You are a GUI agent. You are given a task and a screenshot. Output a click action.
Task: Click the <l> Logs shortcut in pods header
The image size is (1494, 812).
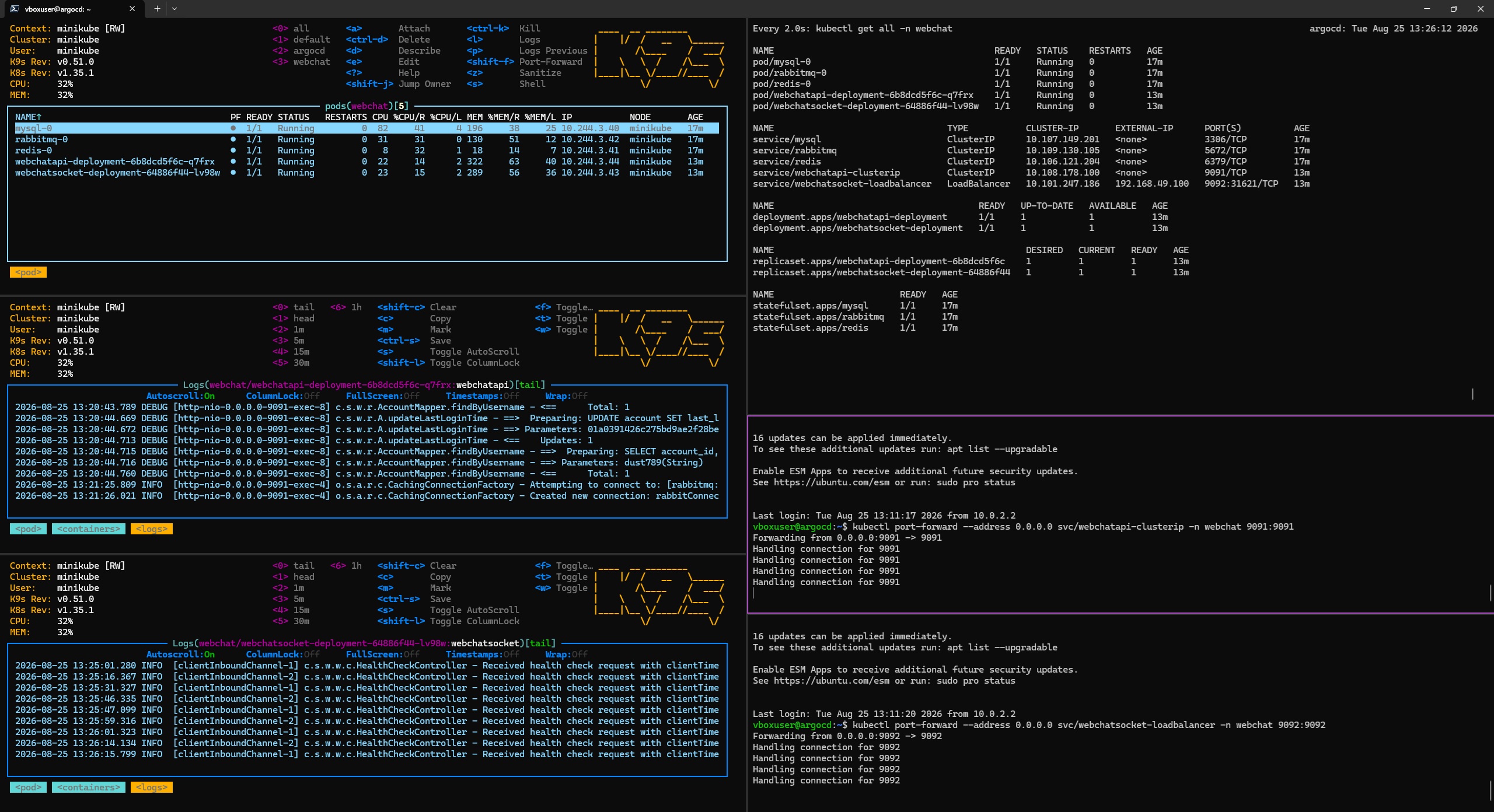coord(503,40)
